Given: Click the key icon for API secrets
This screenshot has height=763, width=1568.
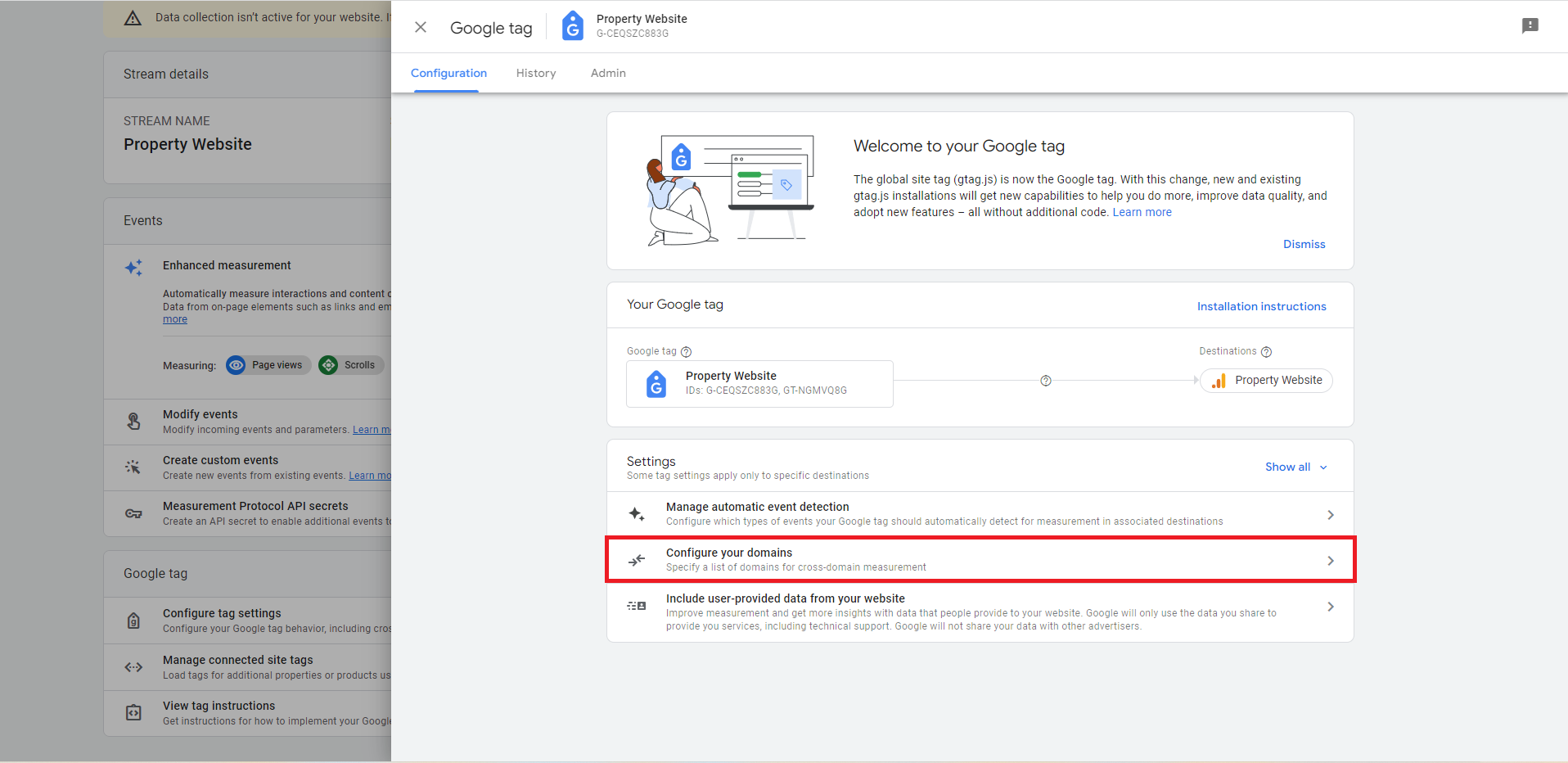Looking at the screenshot, I should pos(133,513).
